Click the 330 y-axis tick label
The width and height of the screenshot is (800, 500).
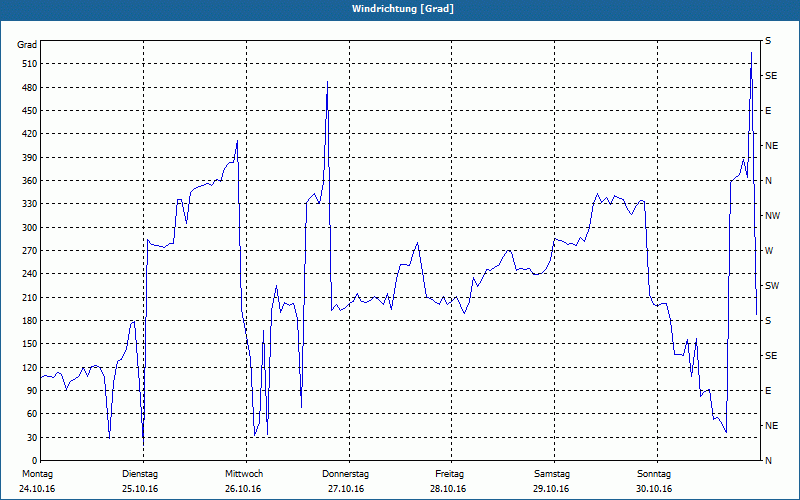point(29,204)
